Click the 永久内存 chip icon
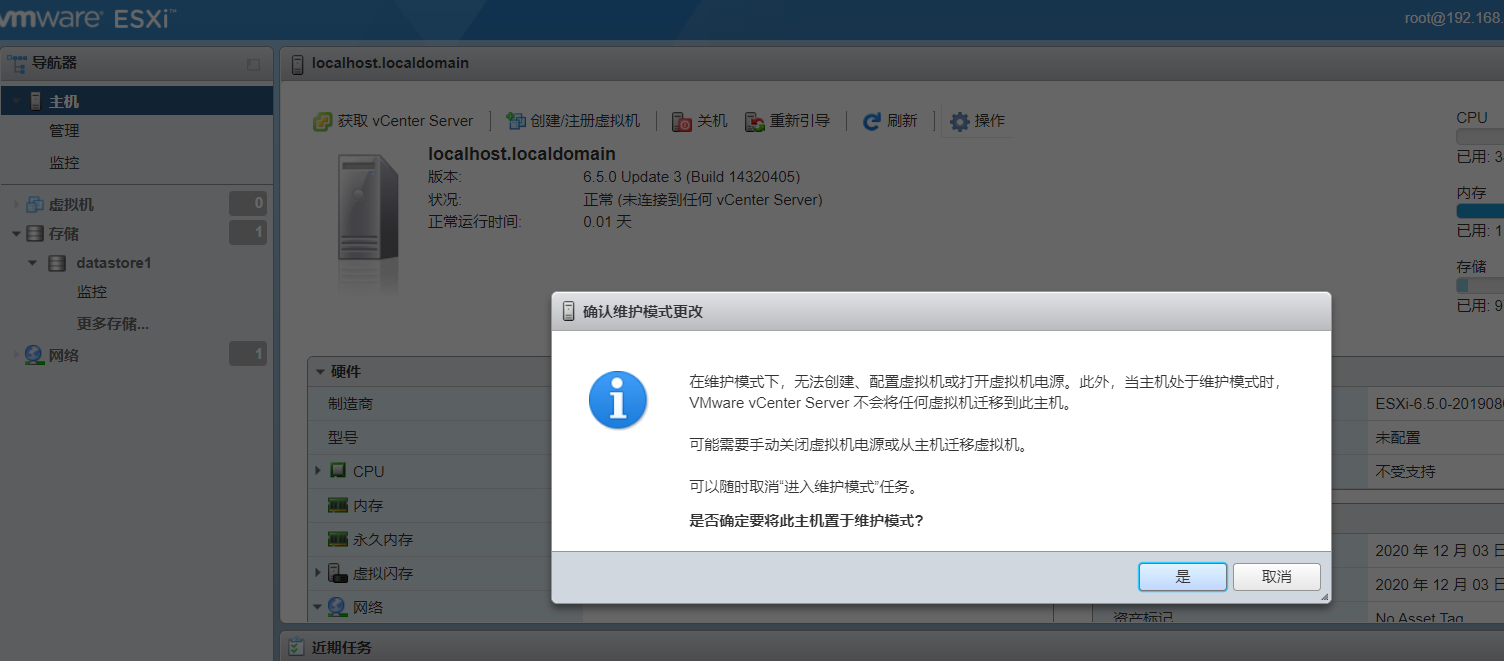 point(338,539)
